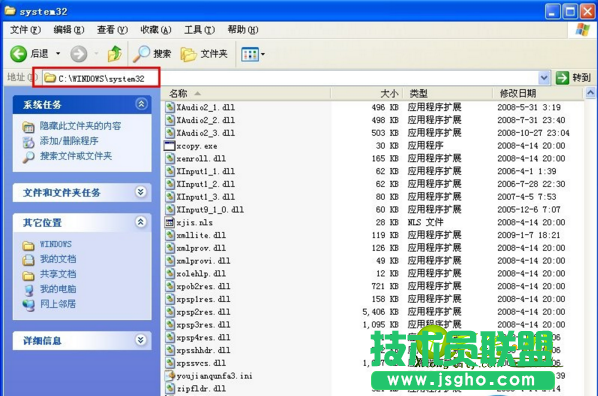
Task: Select file name xpssvcs.dll
Action: (201, 363)
